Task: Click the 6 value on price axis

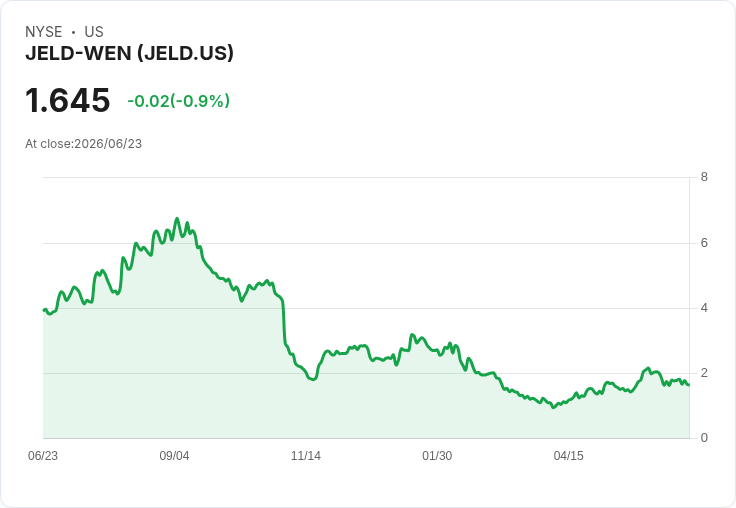Action: click(704, 243)
